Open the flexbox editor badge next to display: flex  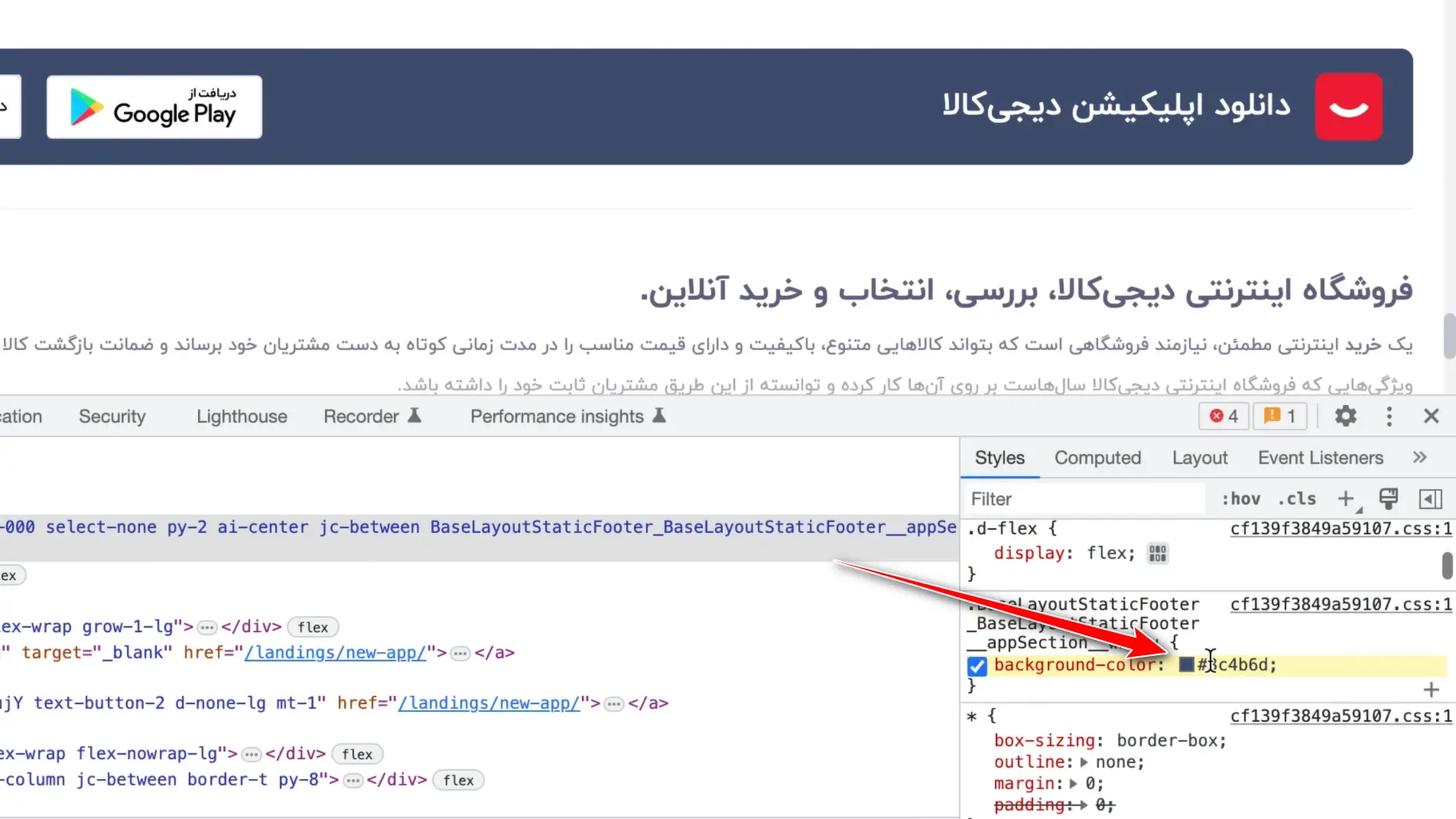coord(1157,553)
